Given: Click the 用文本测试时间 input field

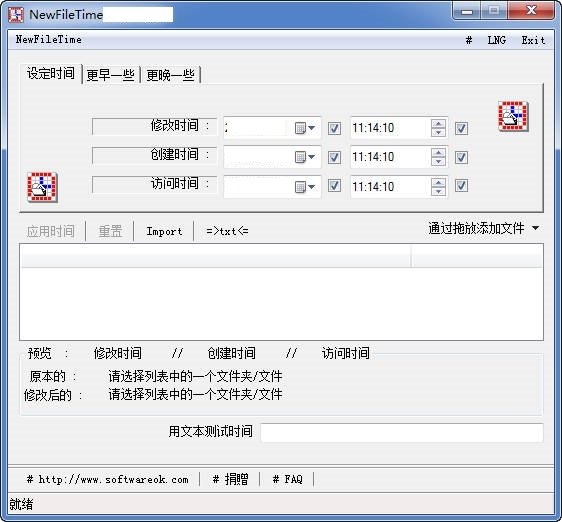Looking at the screenshot, I should click(402, 432).
